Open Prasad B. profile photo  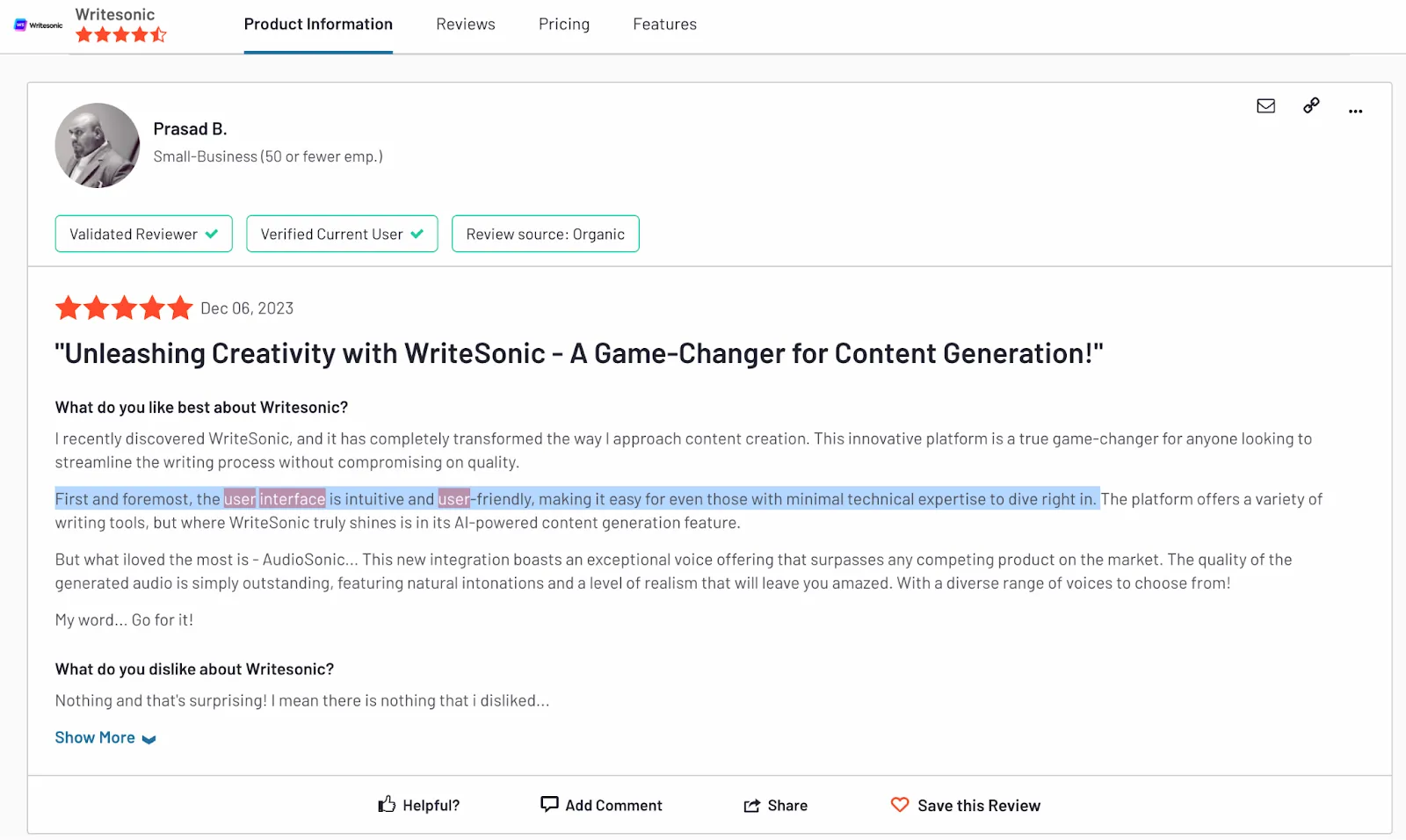pos(98,146)
